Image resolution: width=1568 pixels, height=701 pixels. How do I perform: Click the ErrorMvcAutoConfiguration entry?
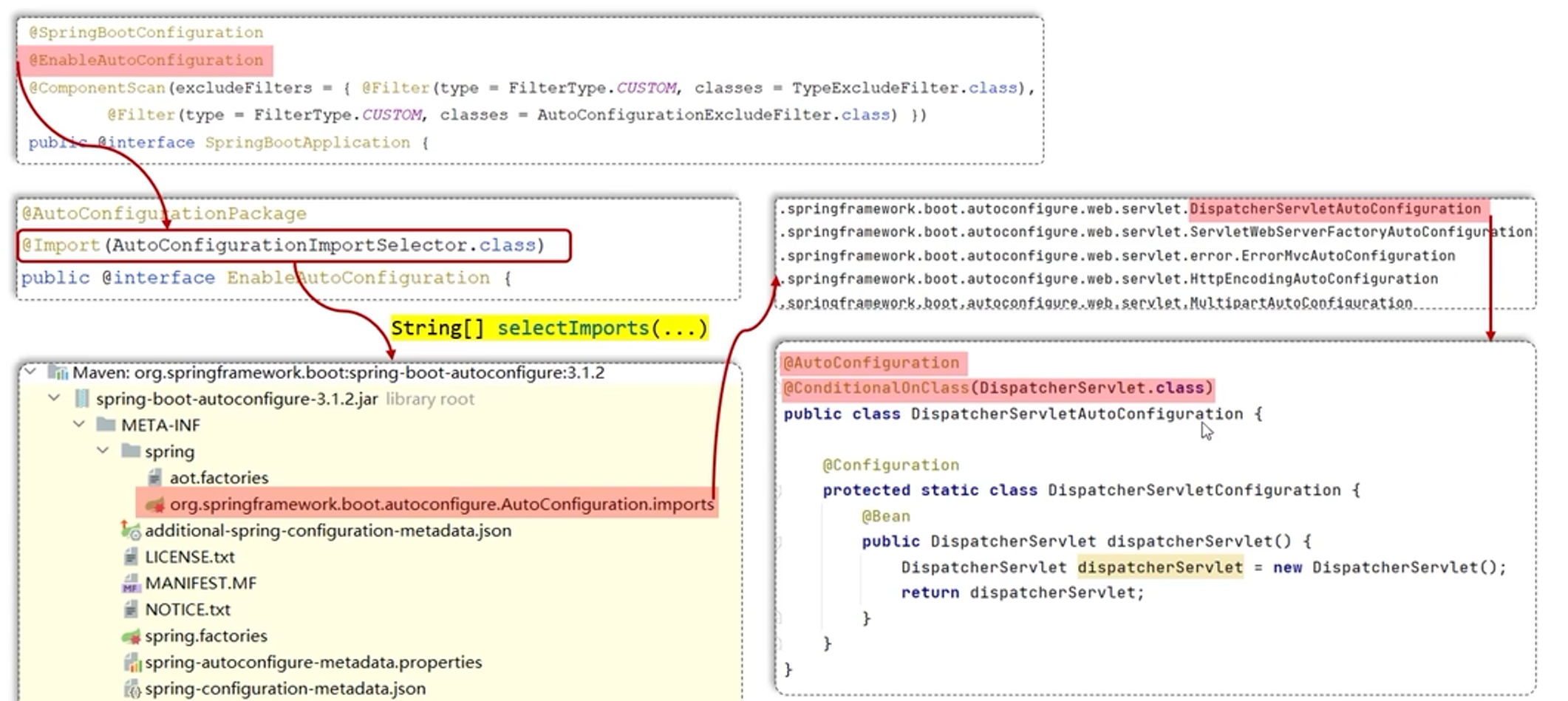coord(1348,256)
